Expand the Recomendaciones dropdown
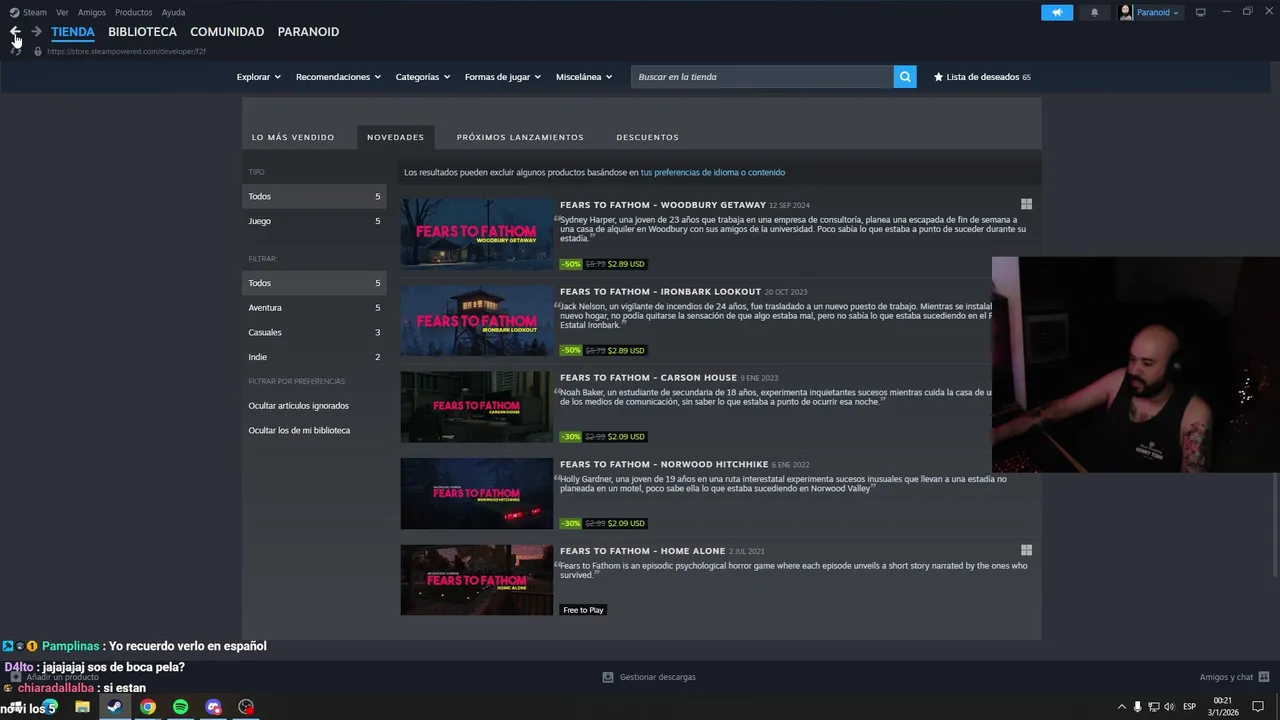 pos(338,77)
